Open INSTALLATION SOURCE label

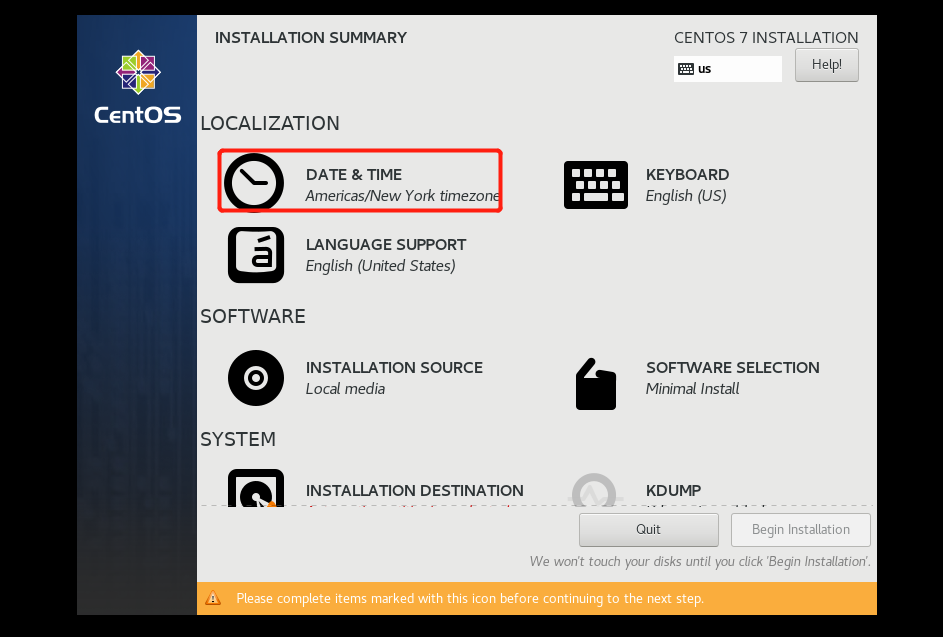(394, 368)
